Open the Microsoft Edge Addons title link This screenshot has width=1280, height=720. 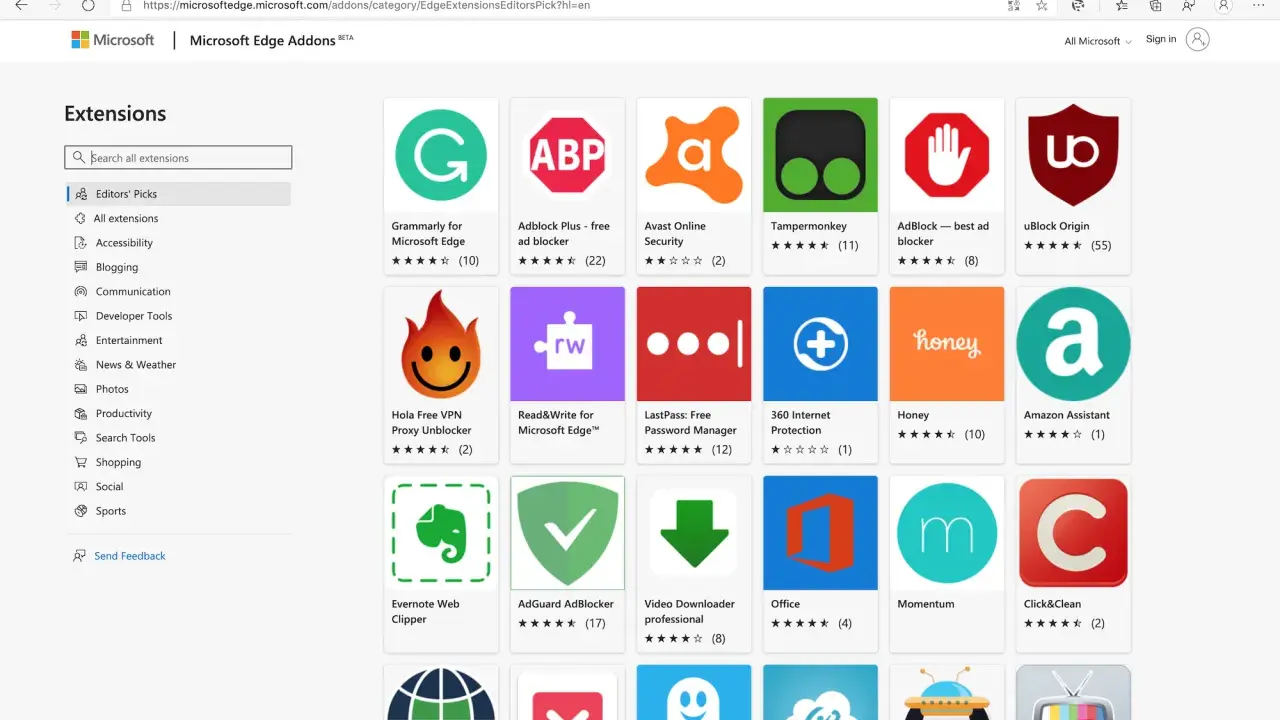pyautogui.click(x=270, y=41)
